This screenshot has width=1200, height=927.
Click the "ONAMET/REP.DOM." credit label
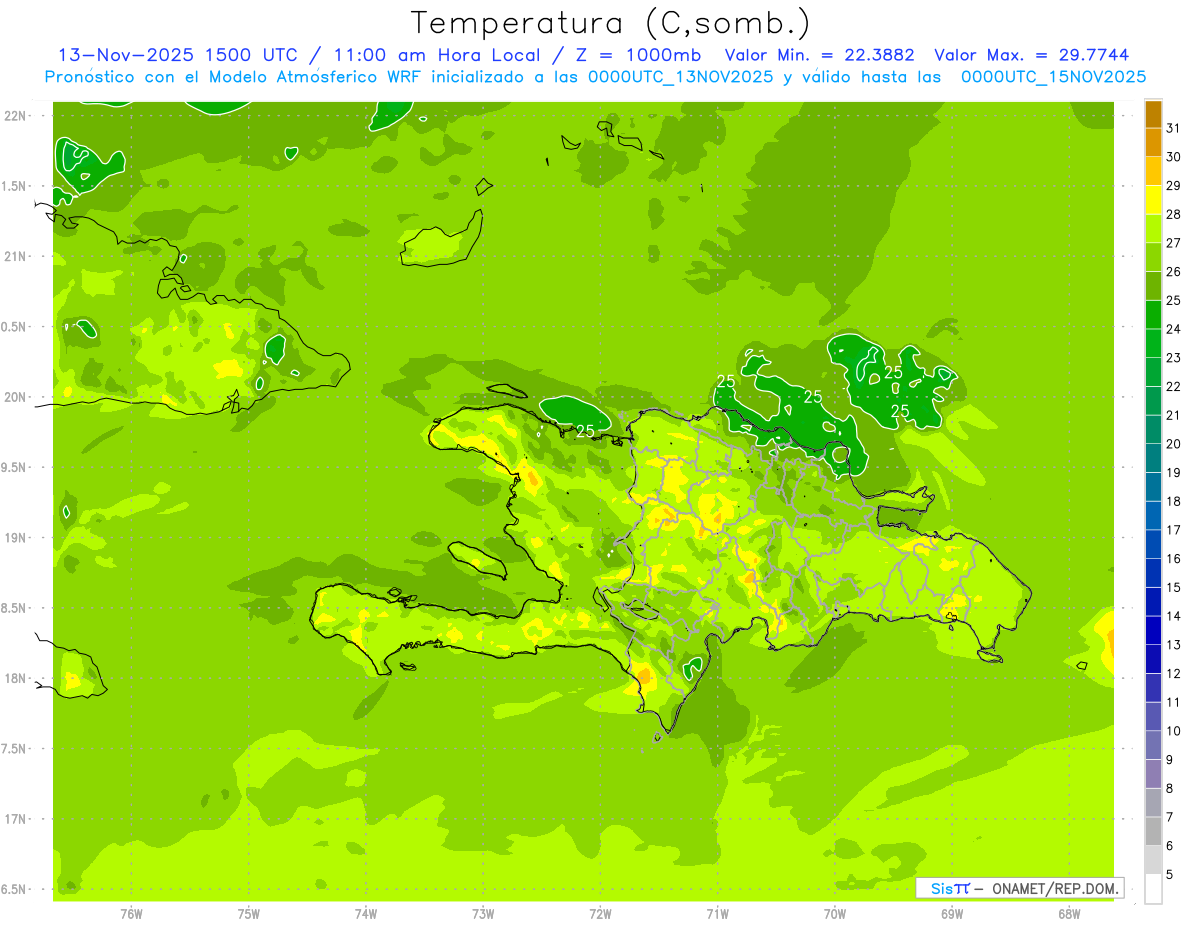pos(1057,888)
